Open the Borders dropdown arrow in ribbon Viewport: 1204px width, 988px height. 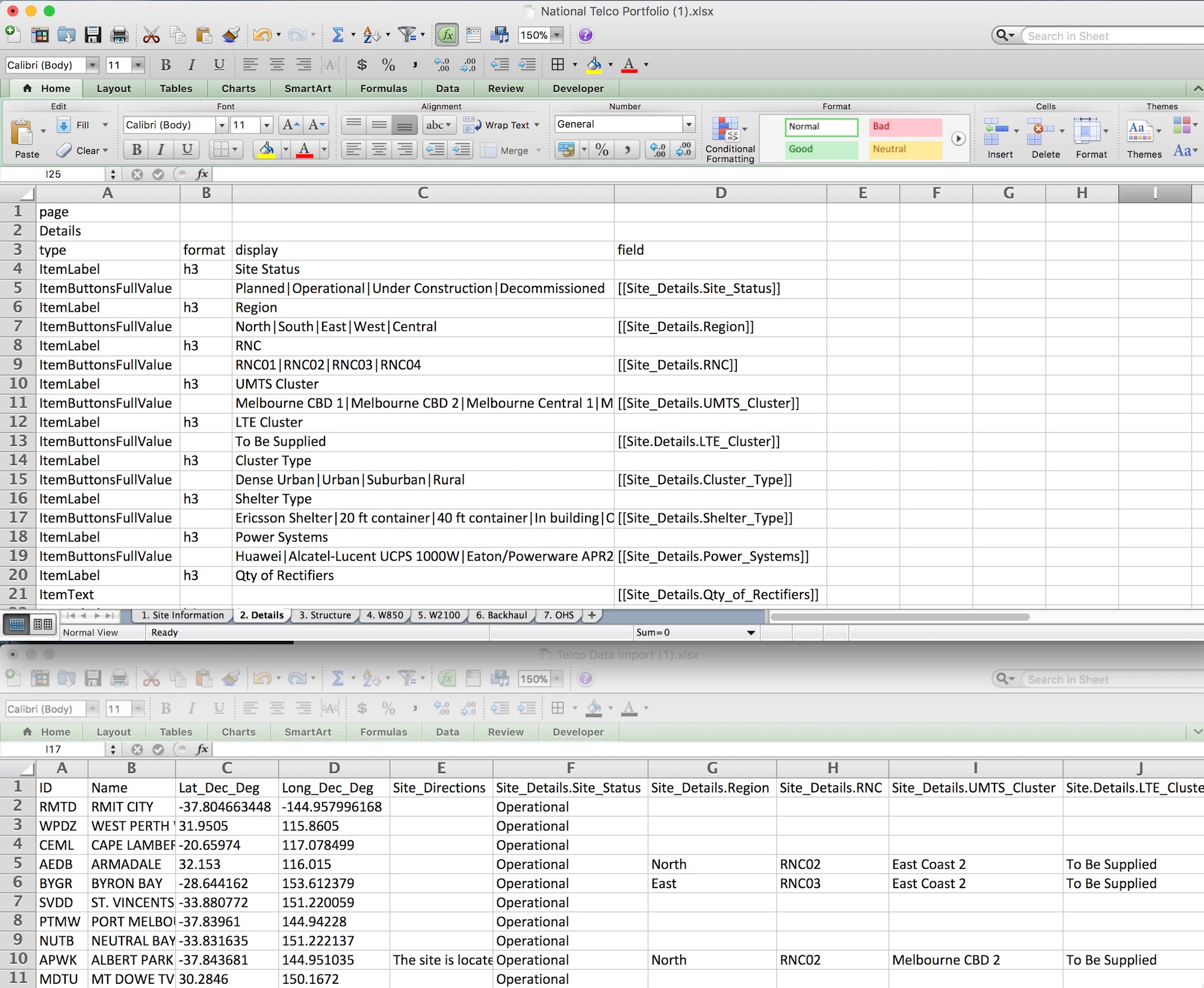click(x=235, y=149)
